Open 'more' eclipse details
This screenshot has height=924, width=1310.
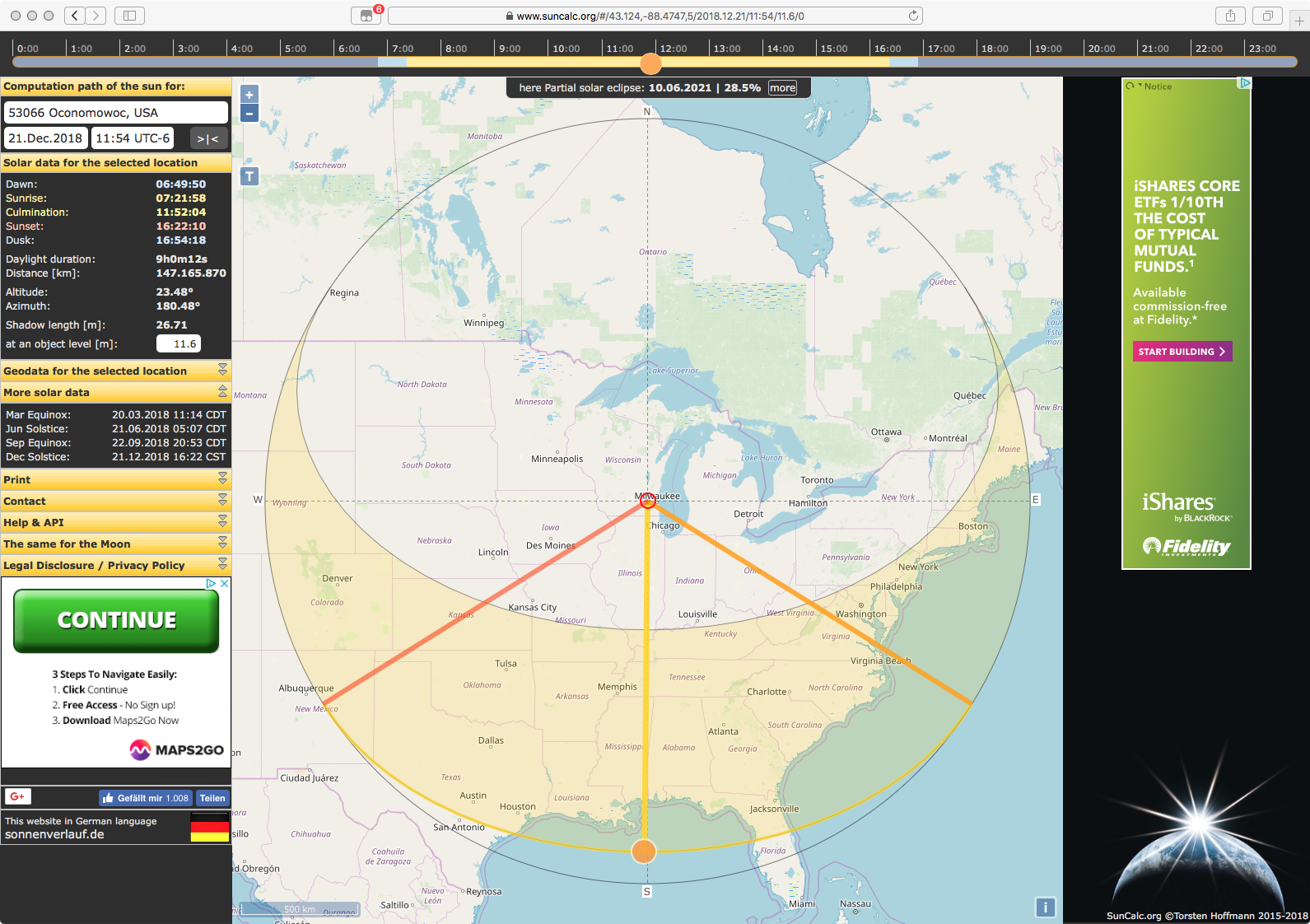[x=782, y=88]
